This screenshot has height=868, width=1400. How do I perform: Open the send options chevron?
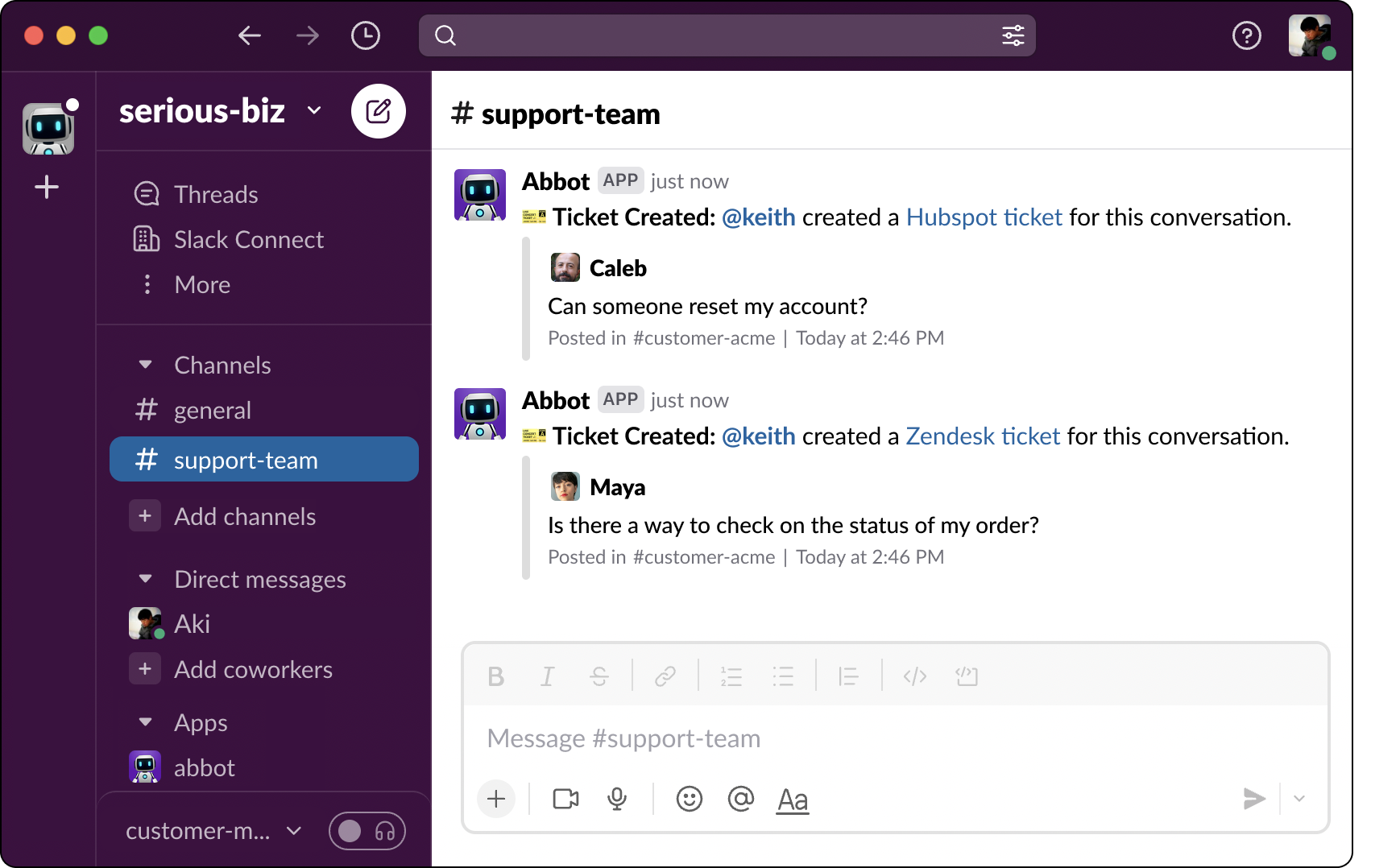point(1299,799)
